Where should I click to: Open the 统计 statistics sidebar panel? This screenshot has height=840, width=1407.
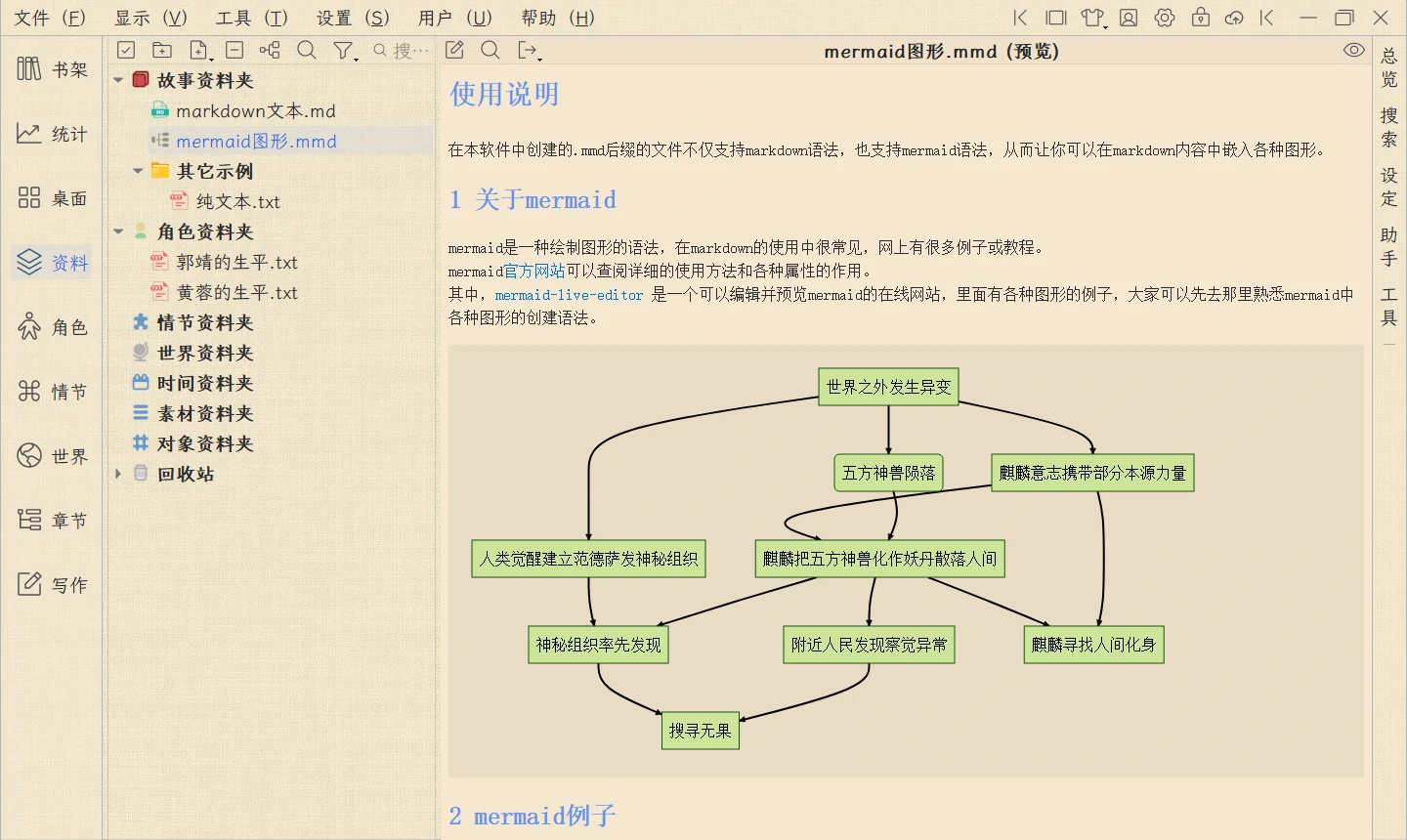click(x=52, y=134)
